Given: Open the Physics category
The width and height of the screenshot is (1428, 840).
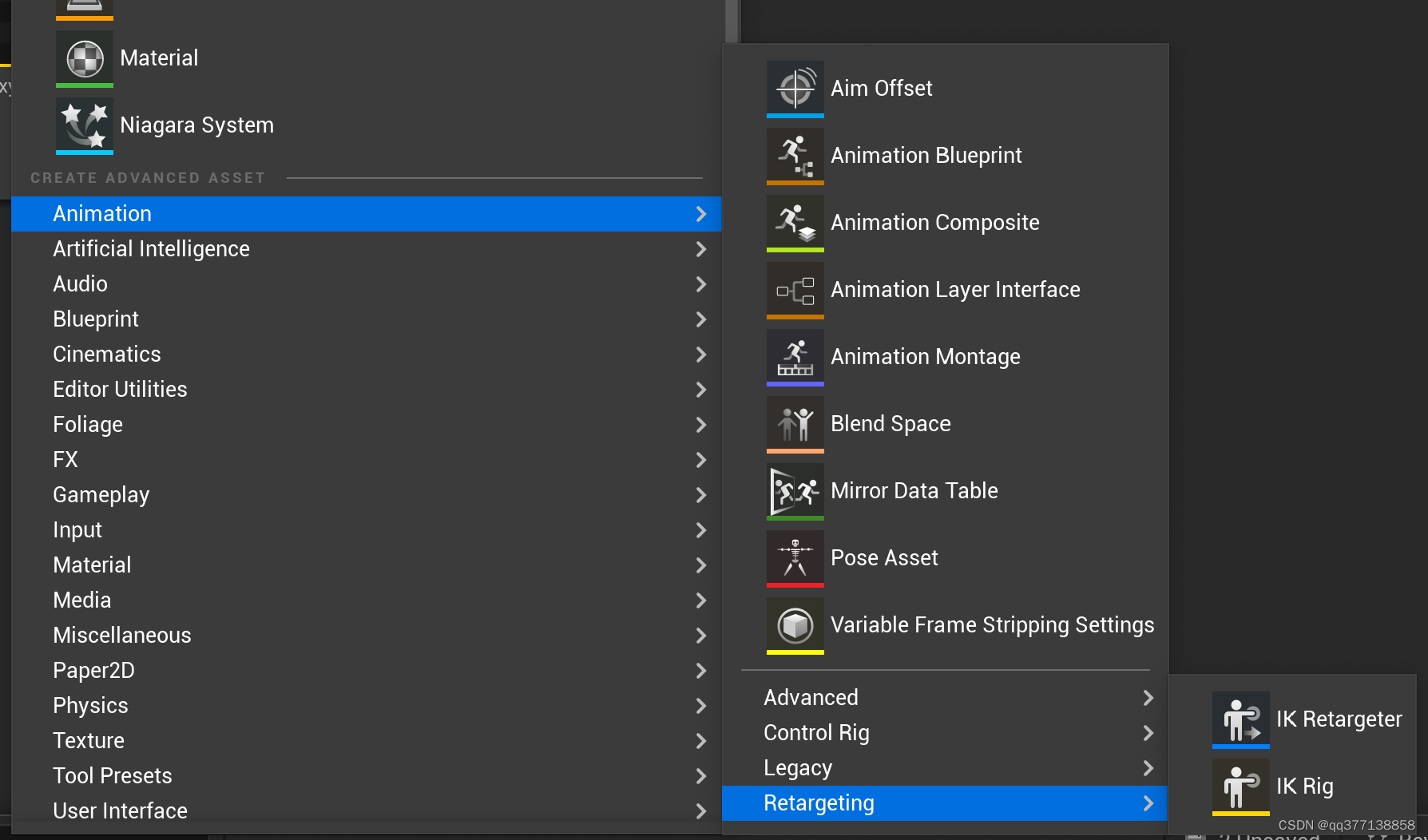Looking at the screenshot, I should click(367, 706).
